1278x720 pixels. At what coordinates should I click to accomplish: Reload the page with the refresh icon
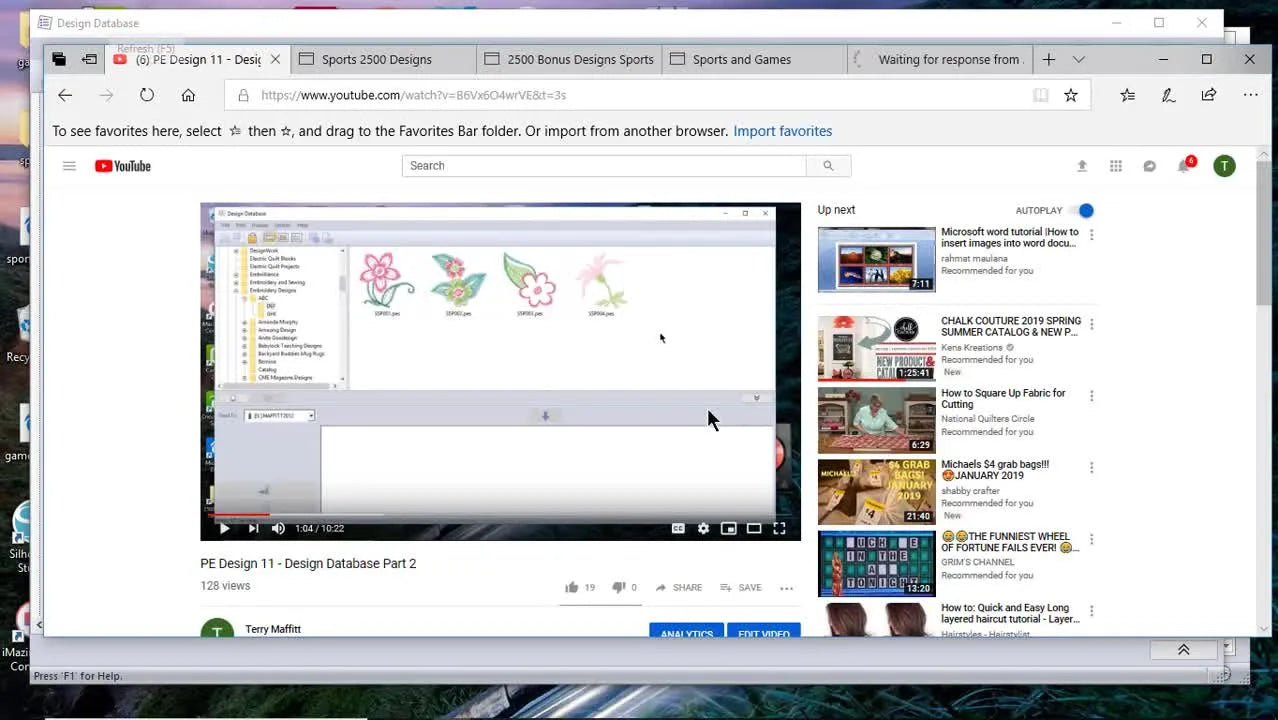point(147,95)
